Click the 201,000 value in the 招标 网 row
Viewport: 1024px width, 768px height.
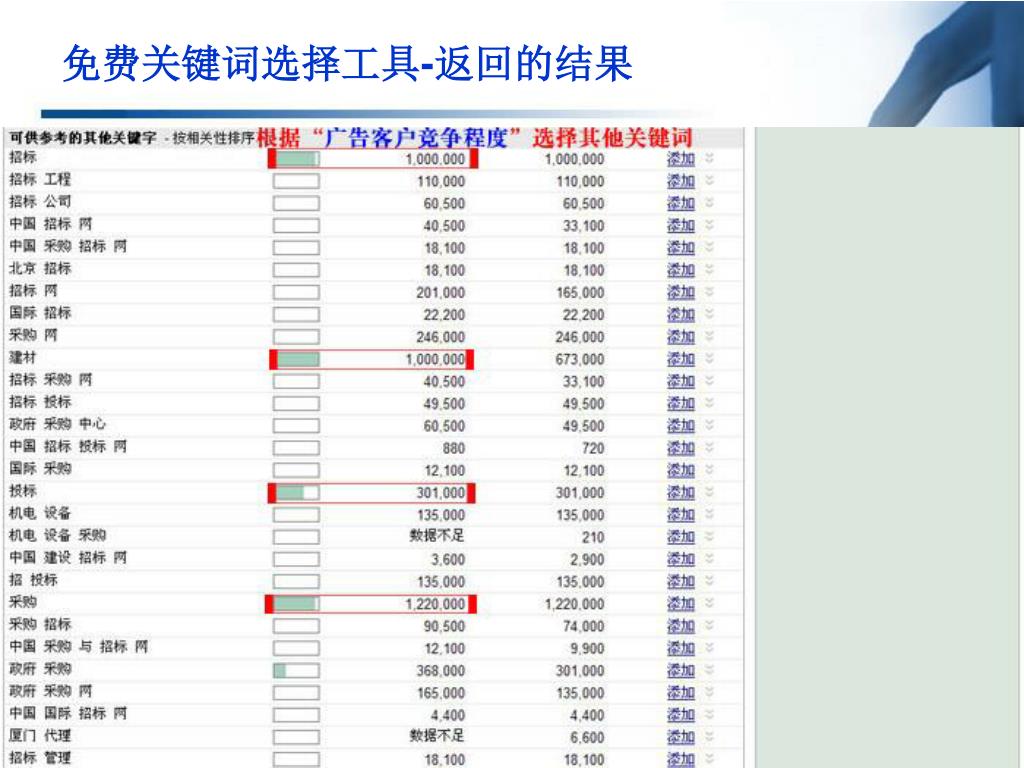click(x=441, y=293)
